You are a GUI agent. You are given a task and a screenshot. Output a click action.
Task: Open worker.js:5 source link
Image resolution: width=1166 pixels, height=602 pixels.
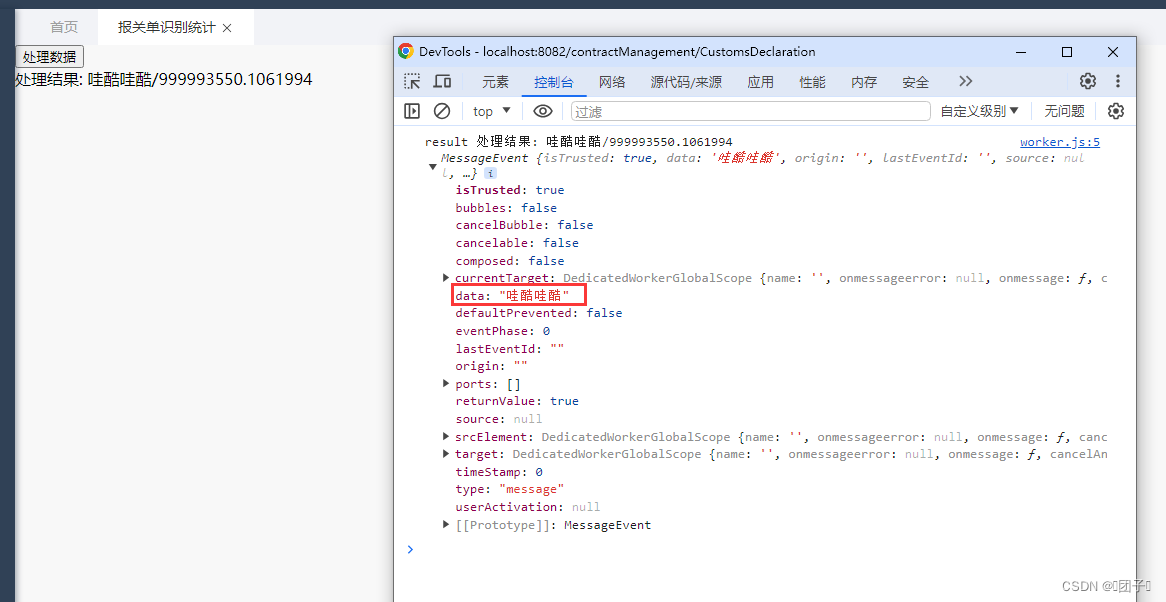tap(1059, 141)
